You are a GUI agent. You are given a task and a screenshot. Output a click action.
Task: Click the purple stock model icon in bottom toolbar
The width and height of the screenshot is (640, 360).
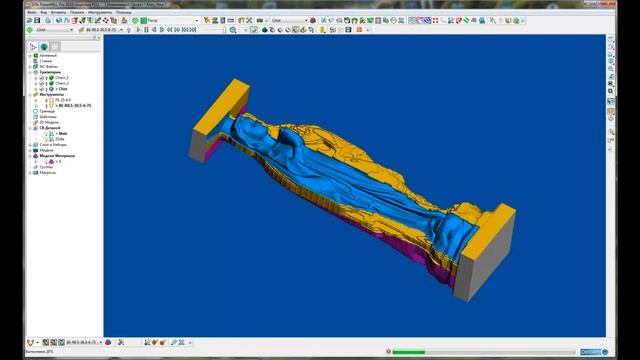click(108, 342)
